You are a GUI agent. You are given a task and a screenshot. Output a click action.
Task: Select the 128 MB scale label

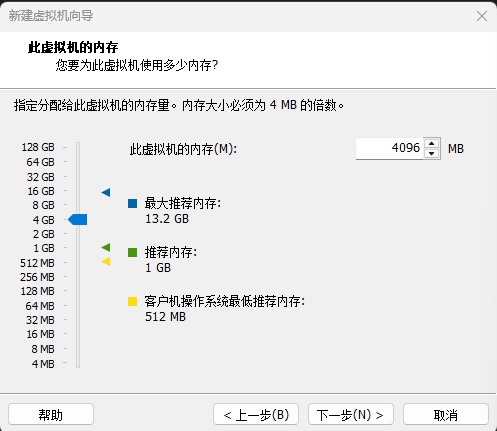37,291
